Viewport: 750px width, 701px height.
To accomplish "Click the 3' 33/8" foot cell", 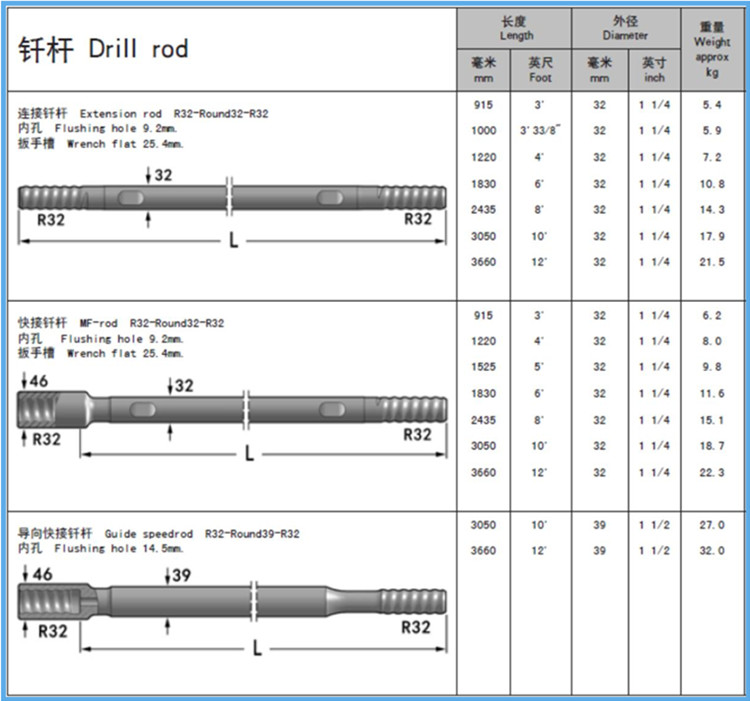I will pos(540,130).
